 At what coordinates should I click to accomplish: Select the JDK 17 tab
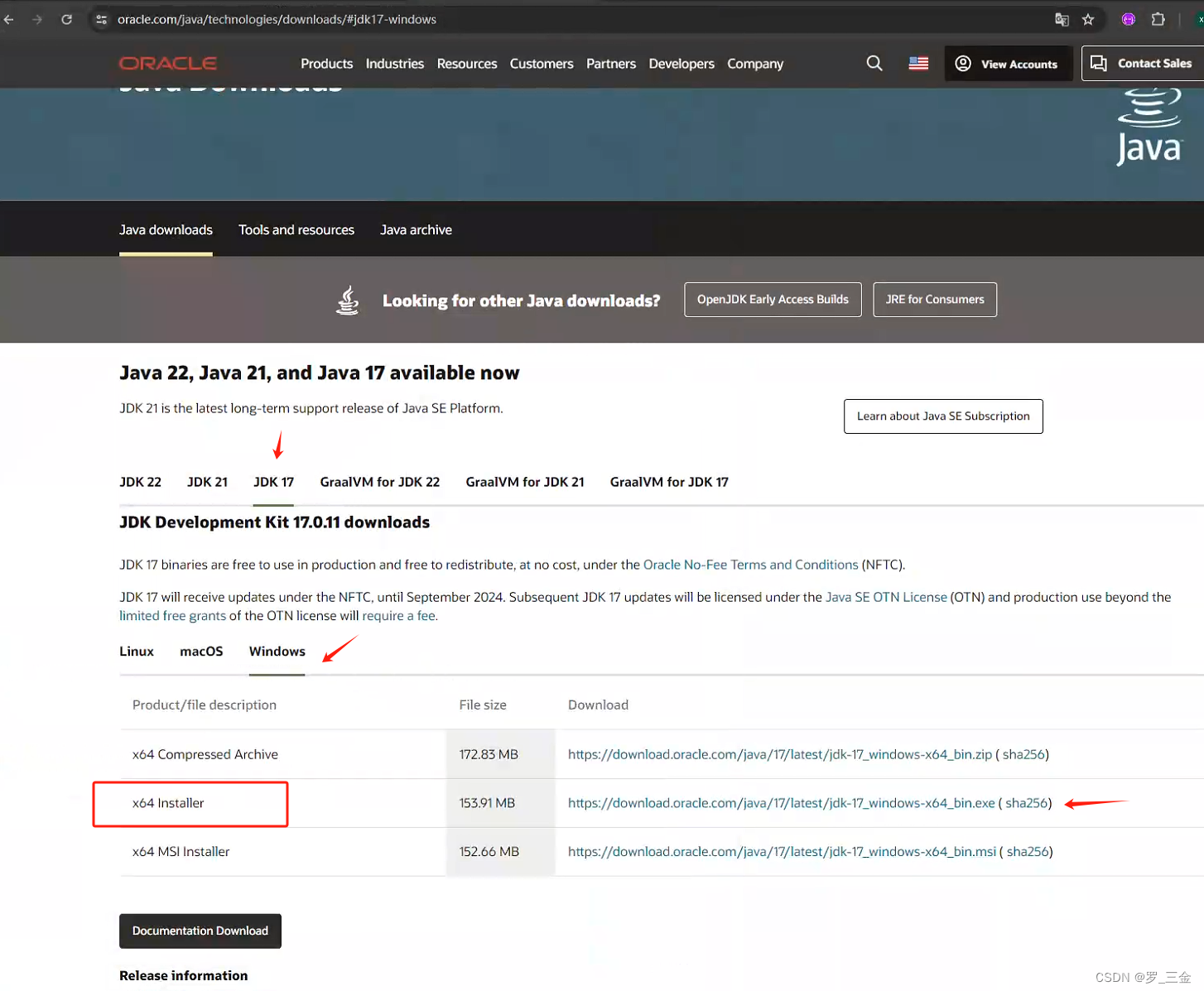[273, 482]
